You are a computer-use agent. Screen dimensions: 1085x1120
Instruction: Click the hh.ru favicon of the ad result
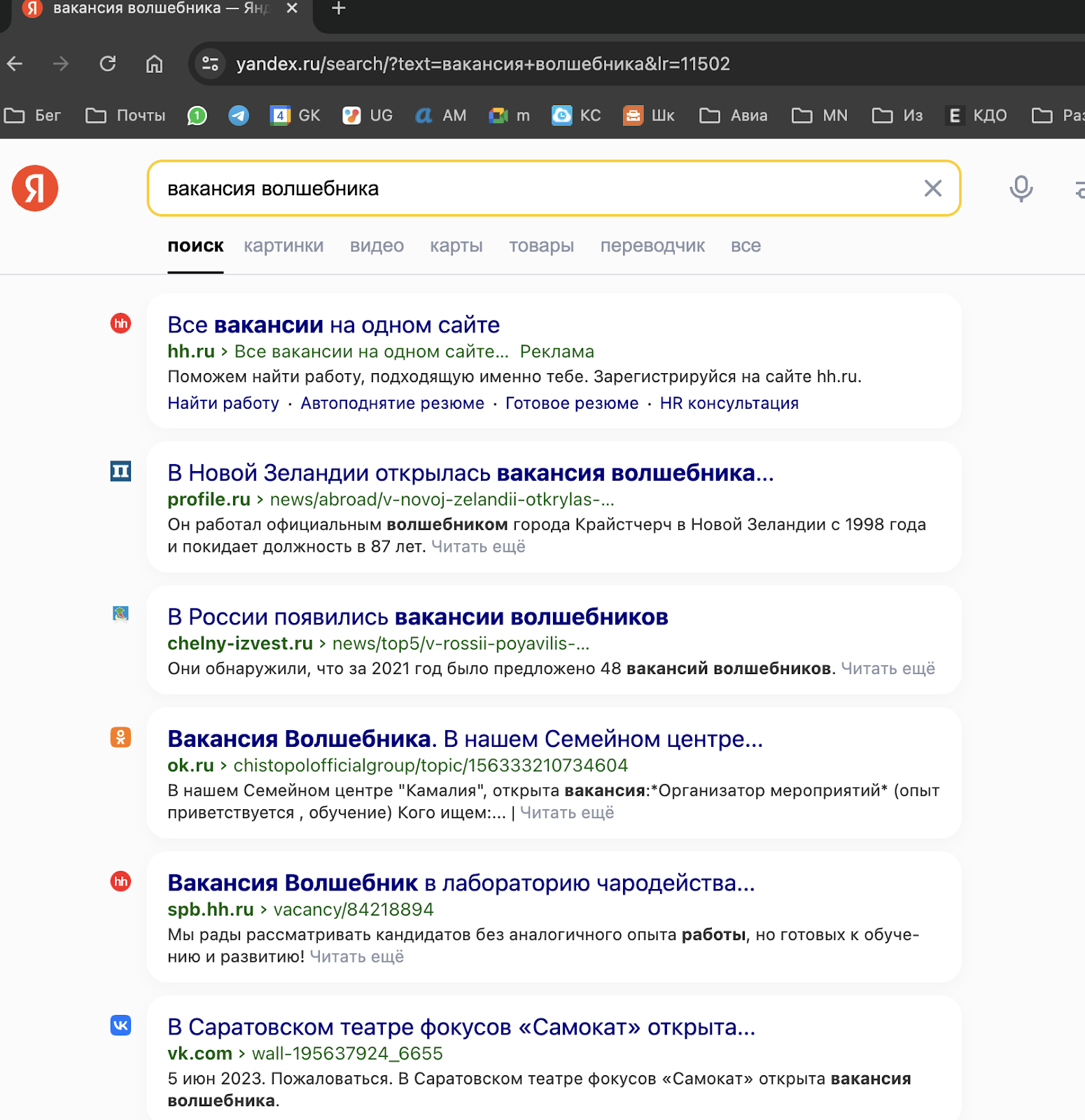click(121, 323)
